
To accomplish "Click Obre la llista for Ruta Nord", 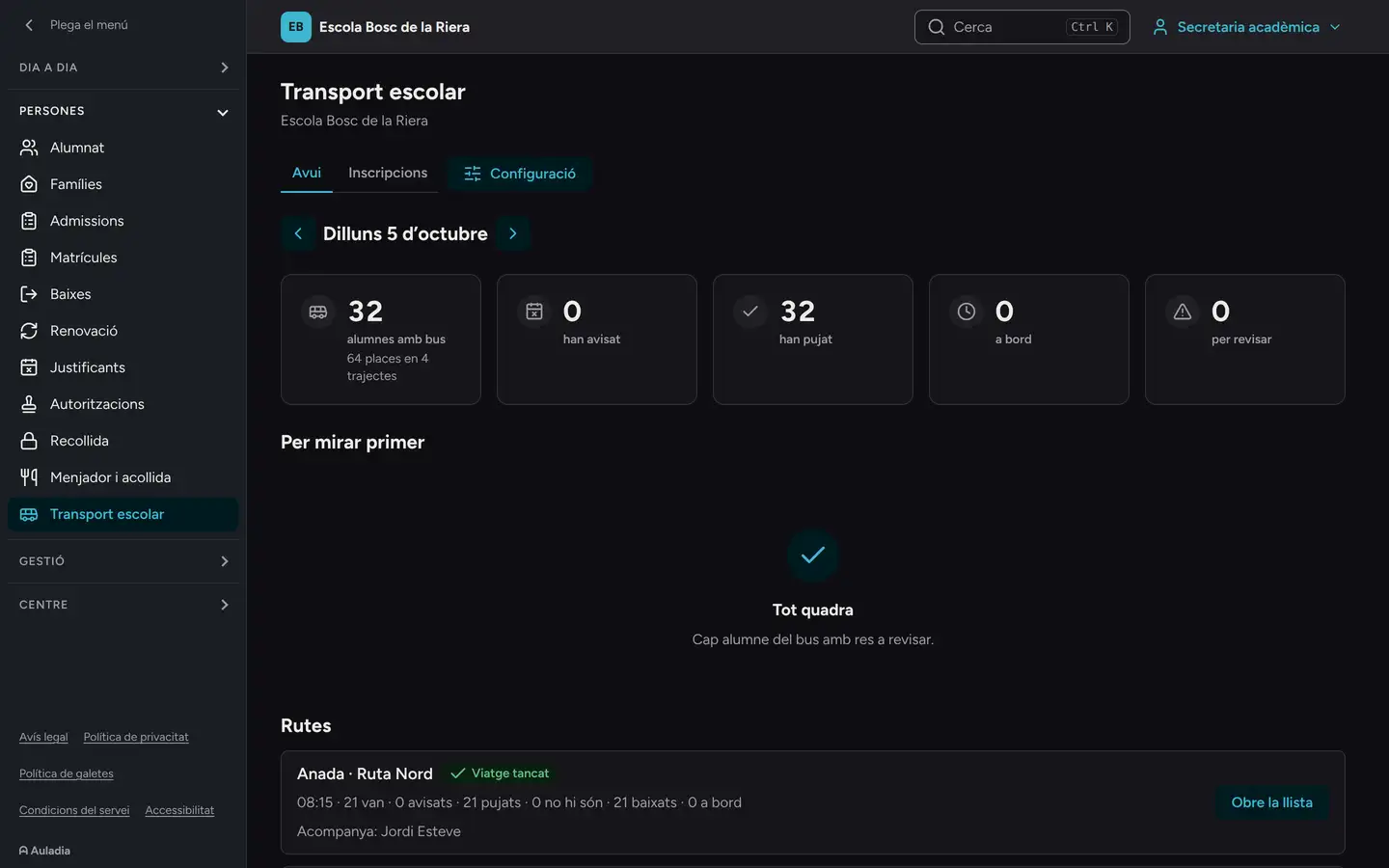I will pyautogui.click(x=1271, y=802).
